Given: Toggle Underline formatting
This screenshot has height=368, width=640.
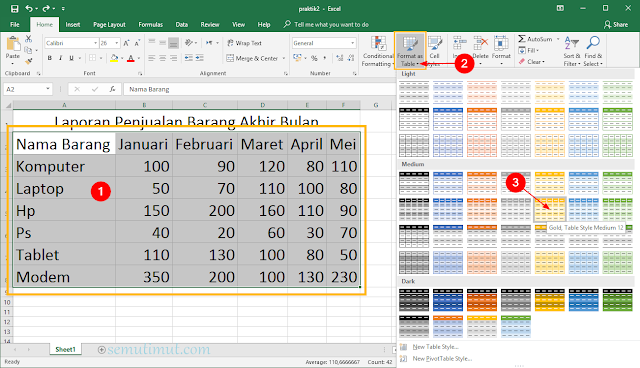Looking at the screenshot, I should [x=71, y=58].
